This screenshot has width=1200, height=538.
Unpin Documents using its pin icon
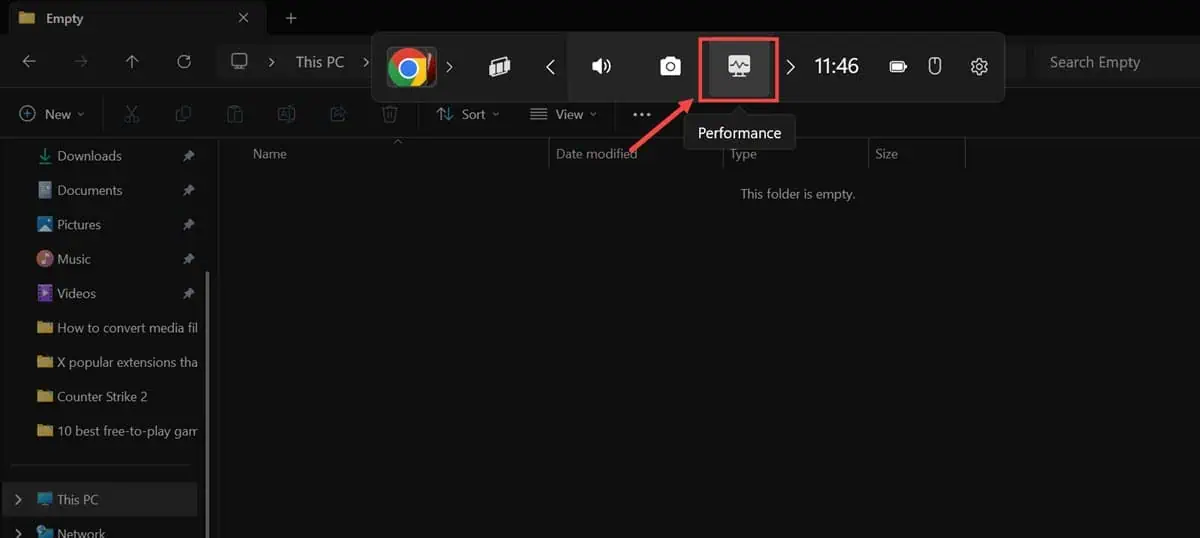click(x=188, y=190)
